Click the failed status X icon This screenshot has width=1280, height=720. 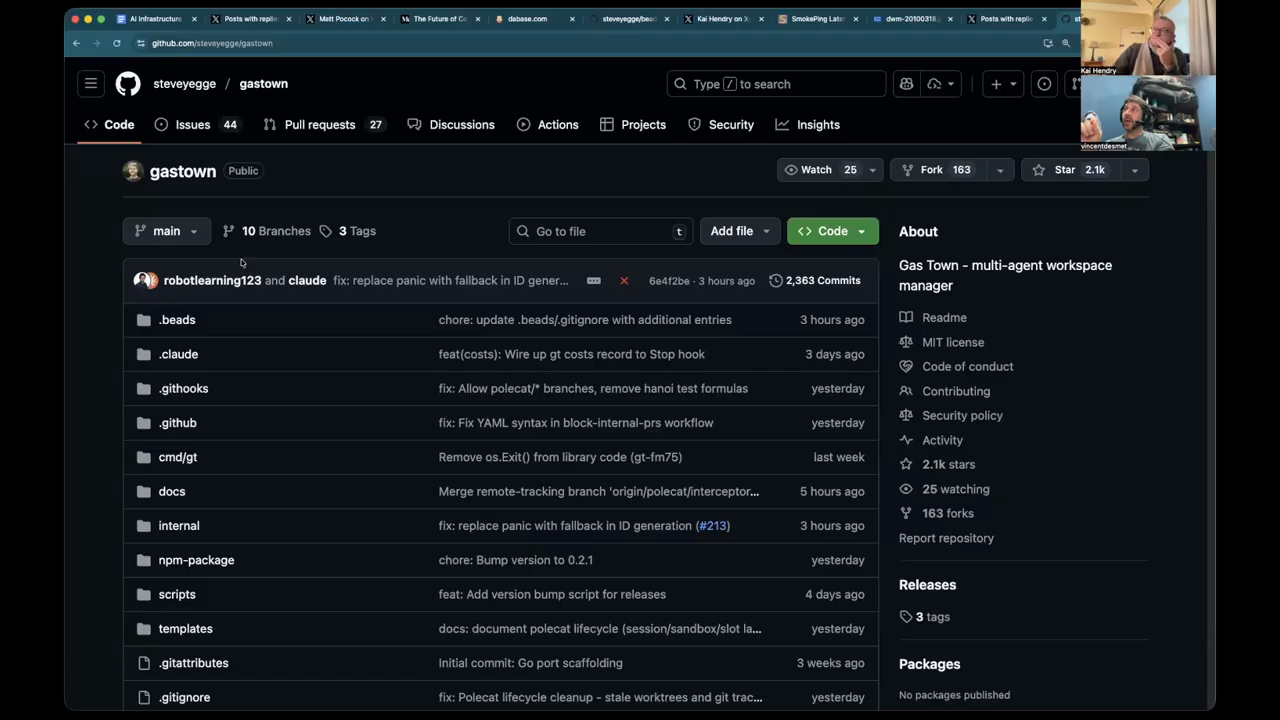pos(624,281)
